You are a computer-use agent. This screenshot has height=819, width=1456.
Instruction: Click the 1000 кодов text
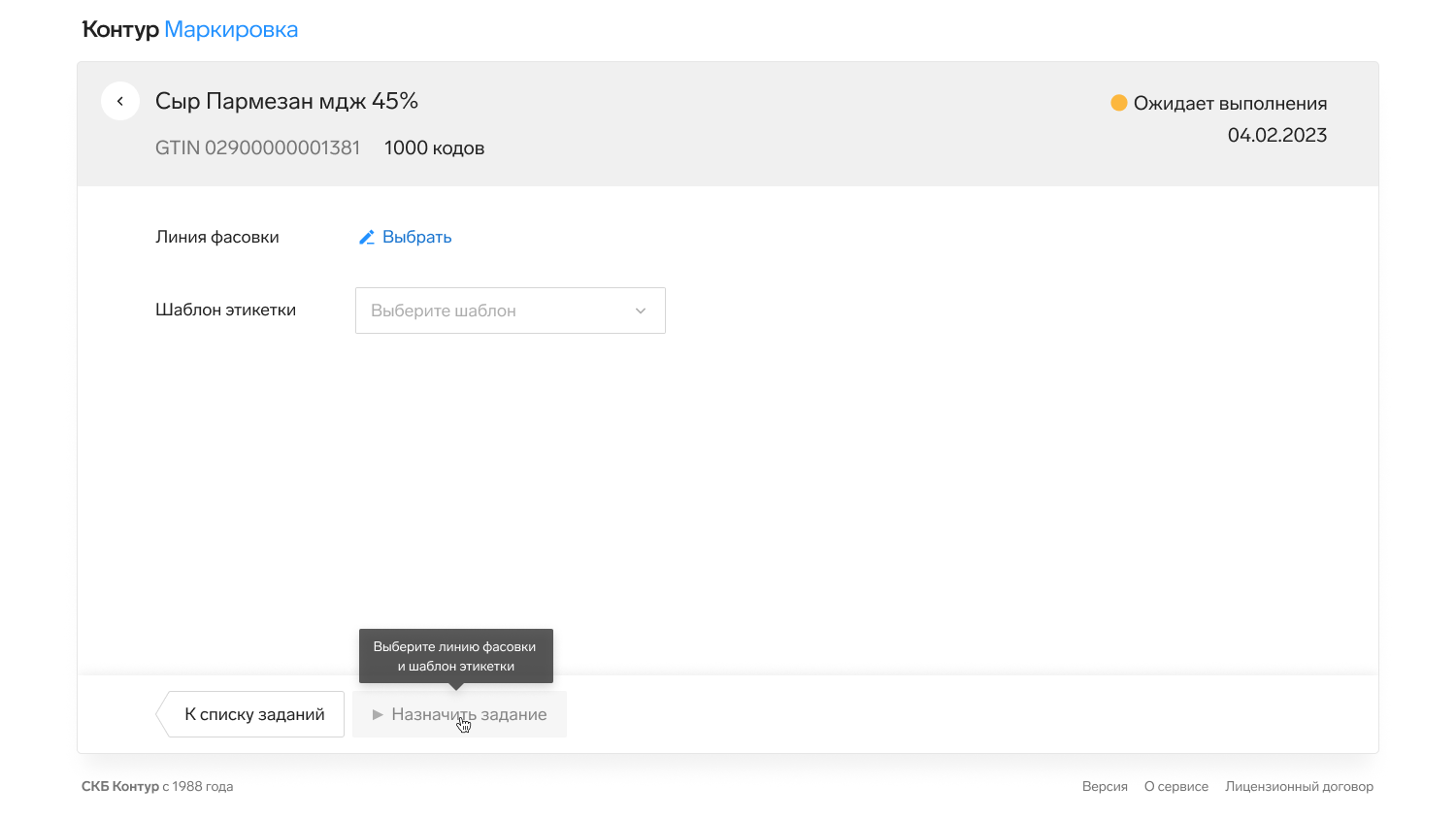pos(434,147)
